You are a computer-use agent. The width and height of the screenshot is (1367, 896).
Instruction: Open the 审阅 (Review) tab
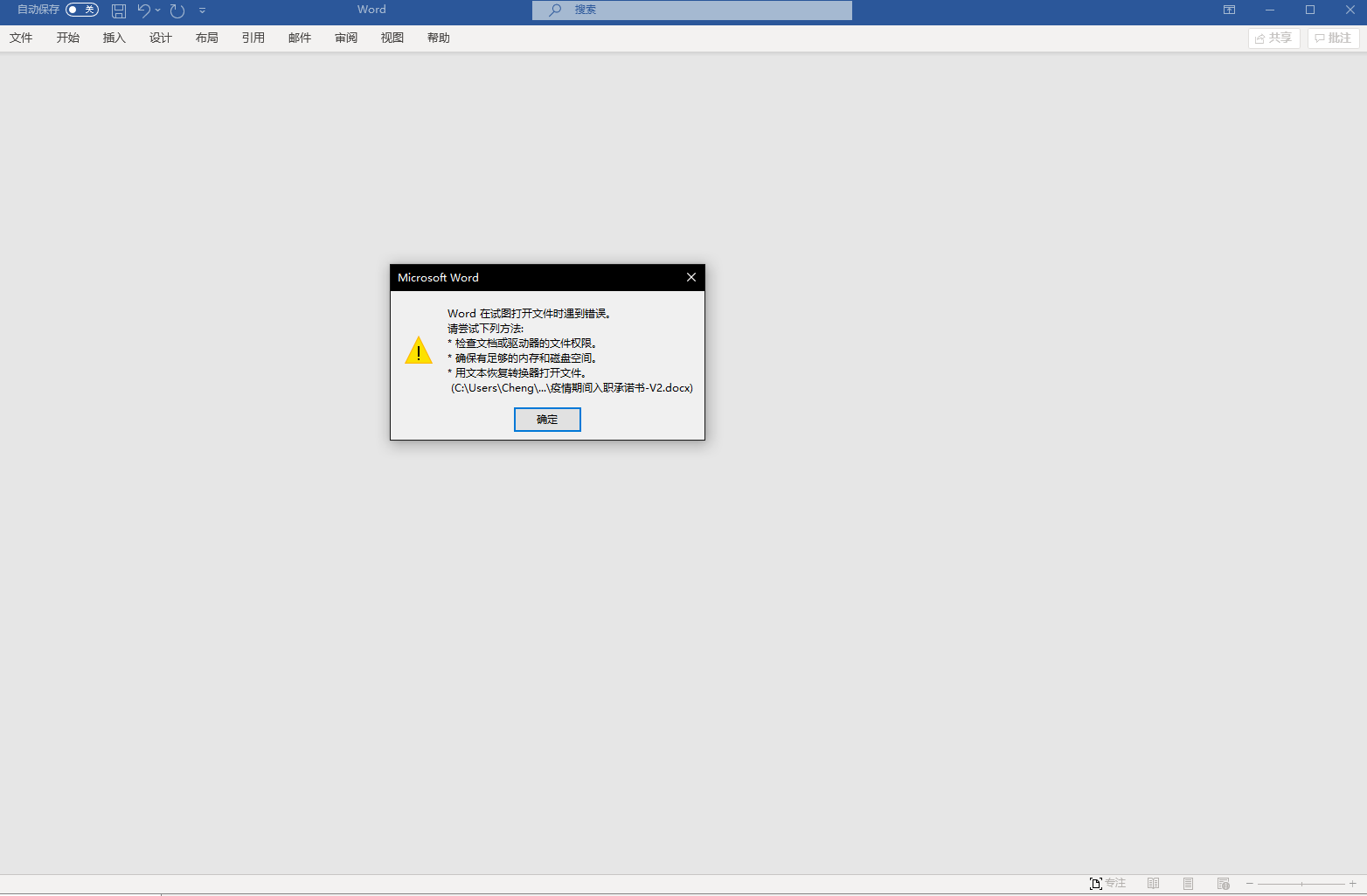[x=346, y=38]
